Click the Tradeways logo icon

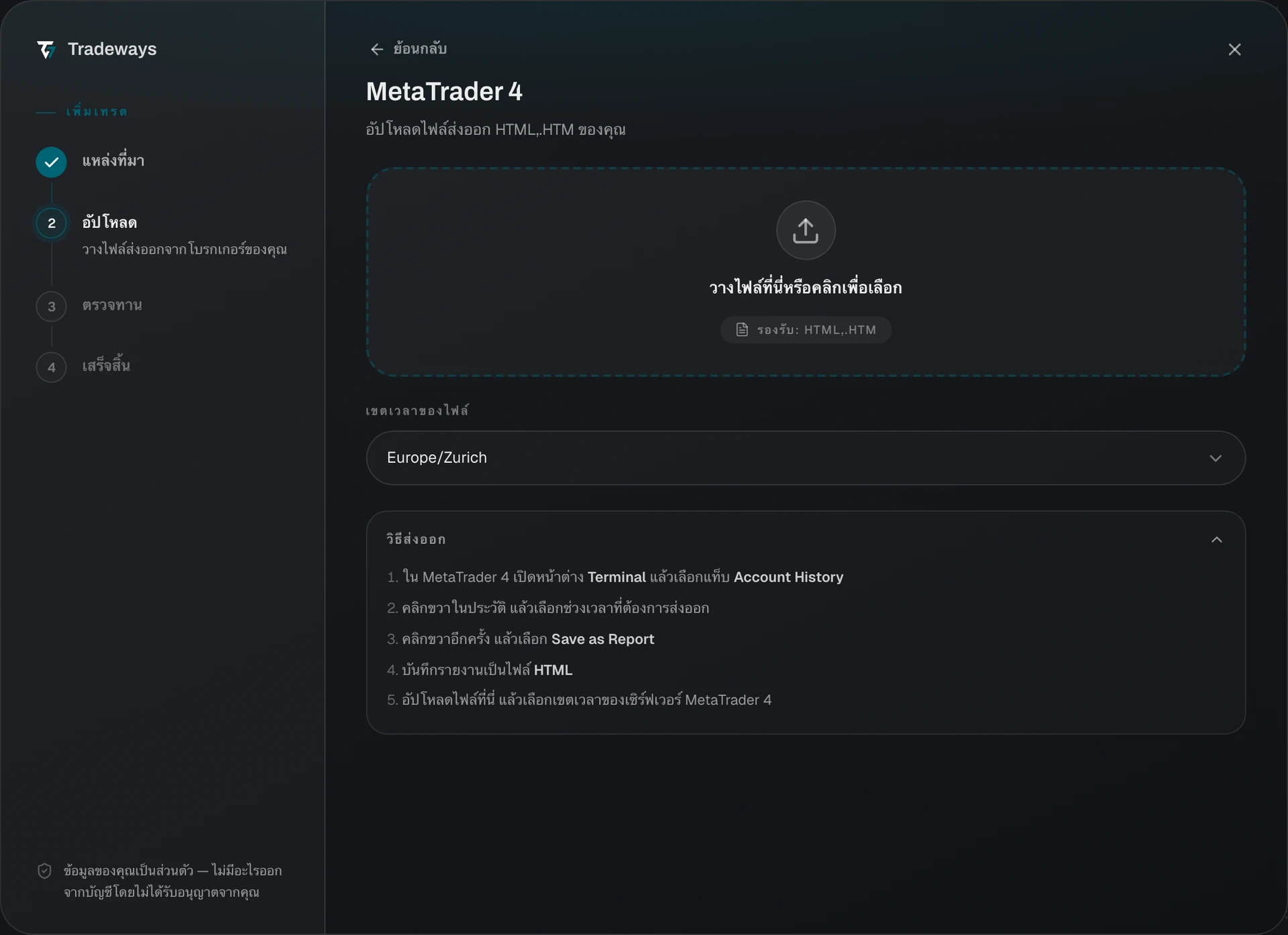tap(46, 50)
